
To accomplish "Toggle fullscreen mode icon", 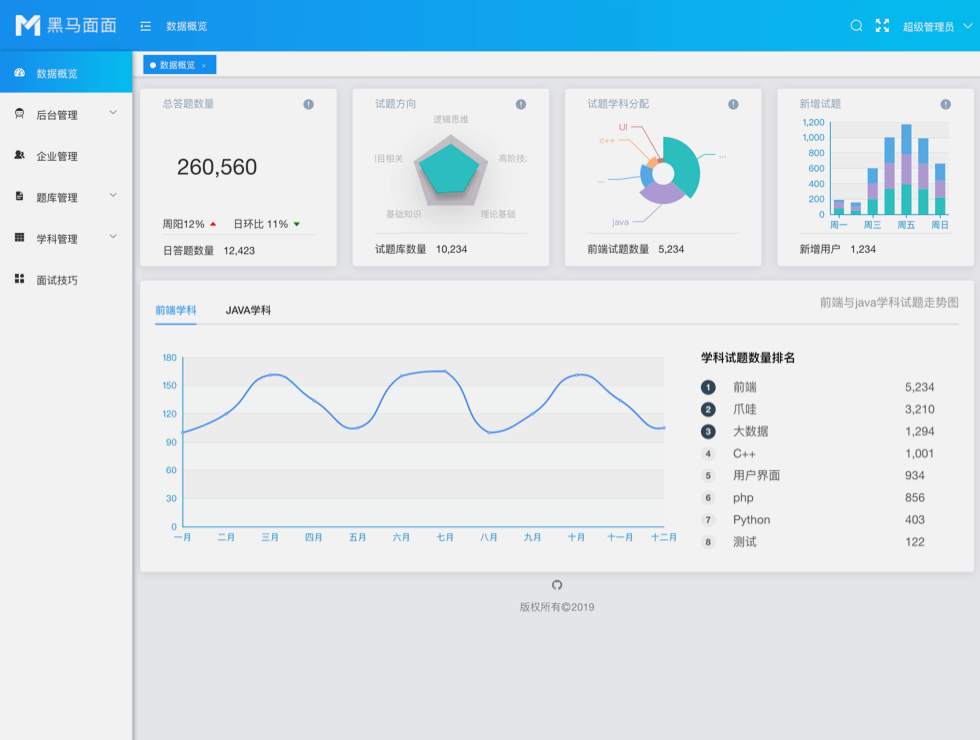I will click(x=882, y=26).
